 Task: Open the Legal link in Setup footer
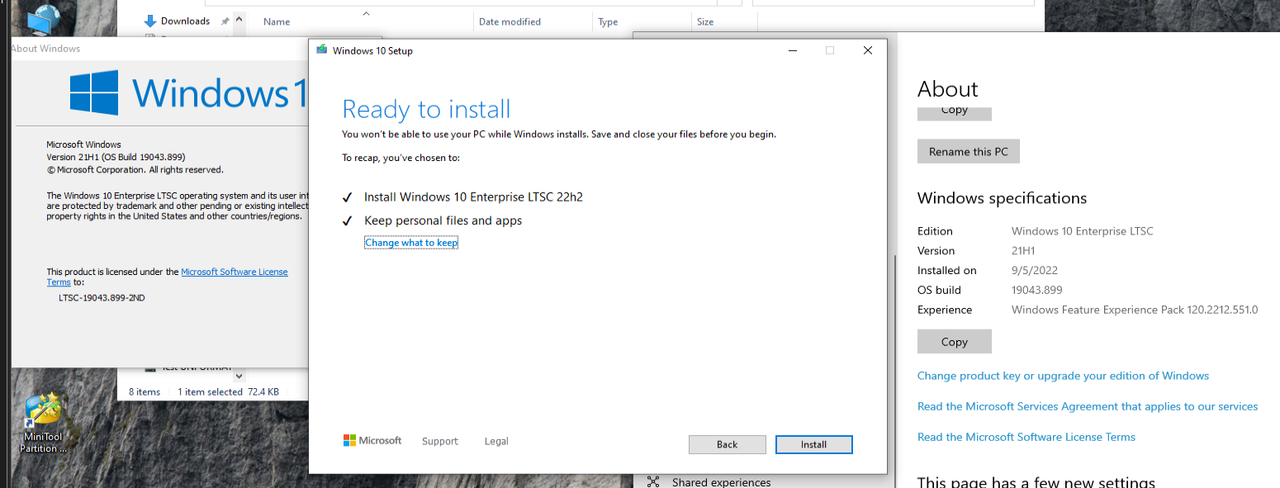(496, 441)
